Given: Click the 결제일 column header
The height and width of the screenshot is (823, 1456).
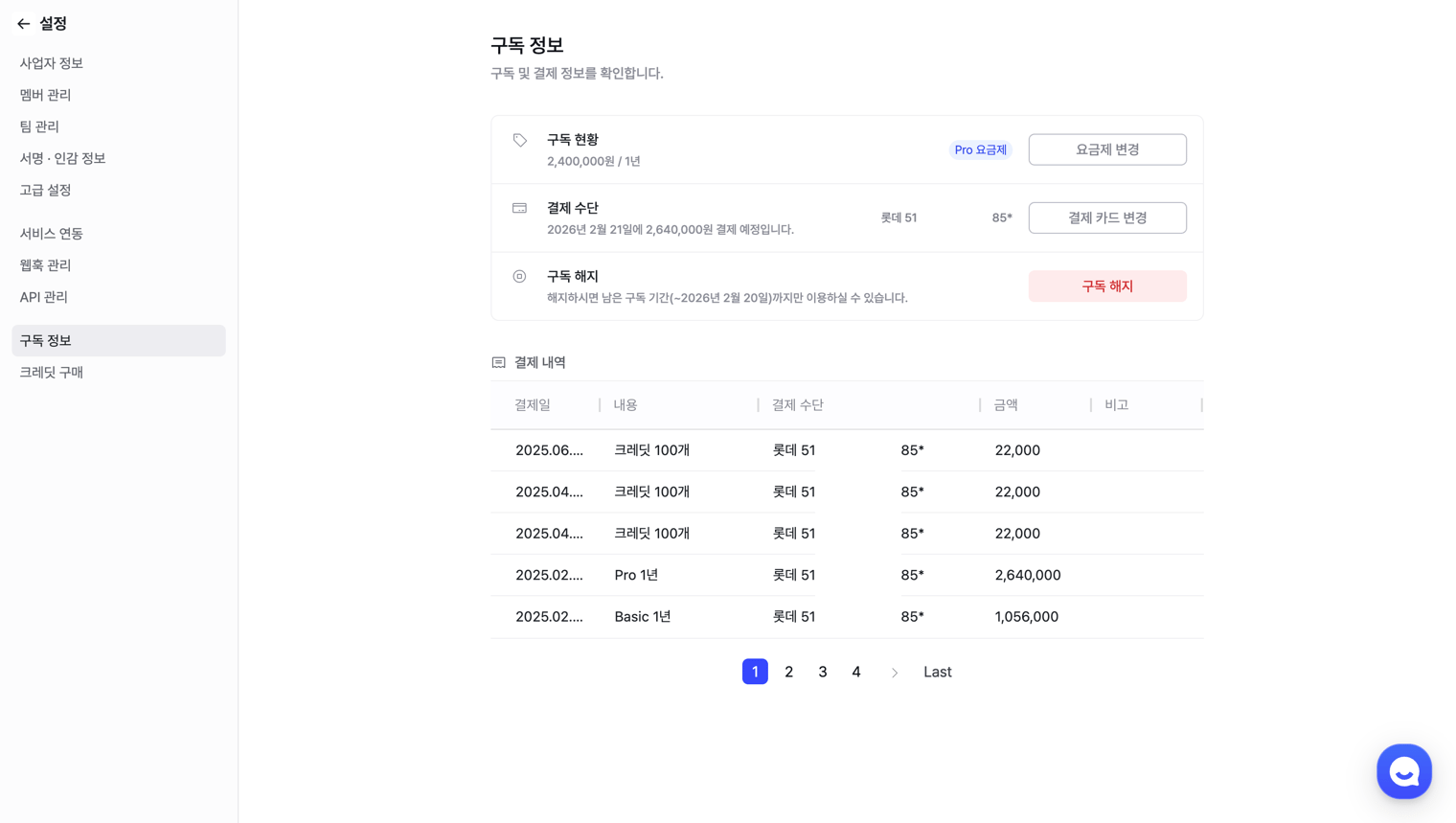Looking at the screenshot, I should [533, 405].
